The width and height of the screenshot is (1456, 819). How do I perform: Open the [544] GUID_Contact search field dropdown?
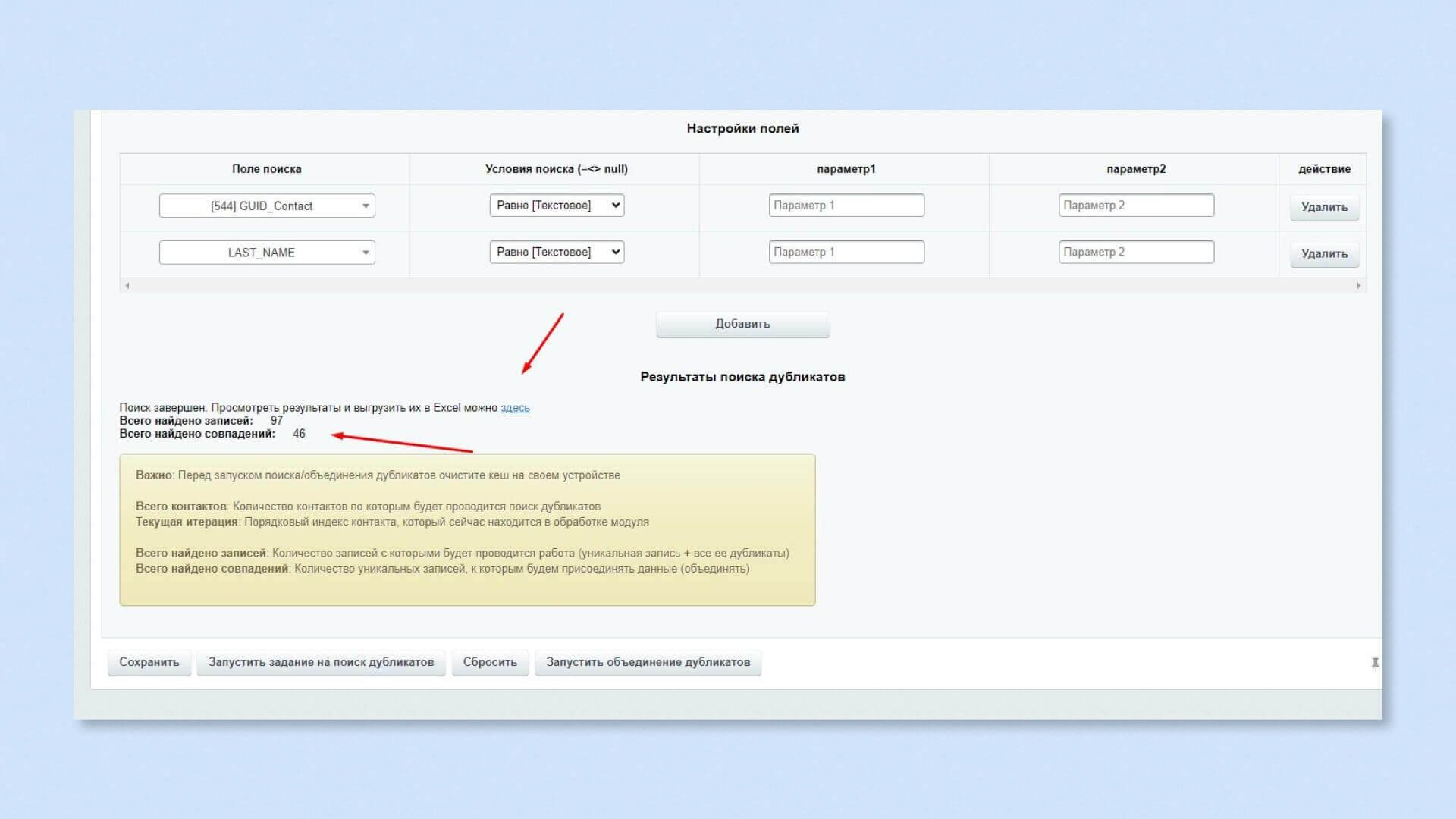point(267,206)
